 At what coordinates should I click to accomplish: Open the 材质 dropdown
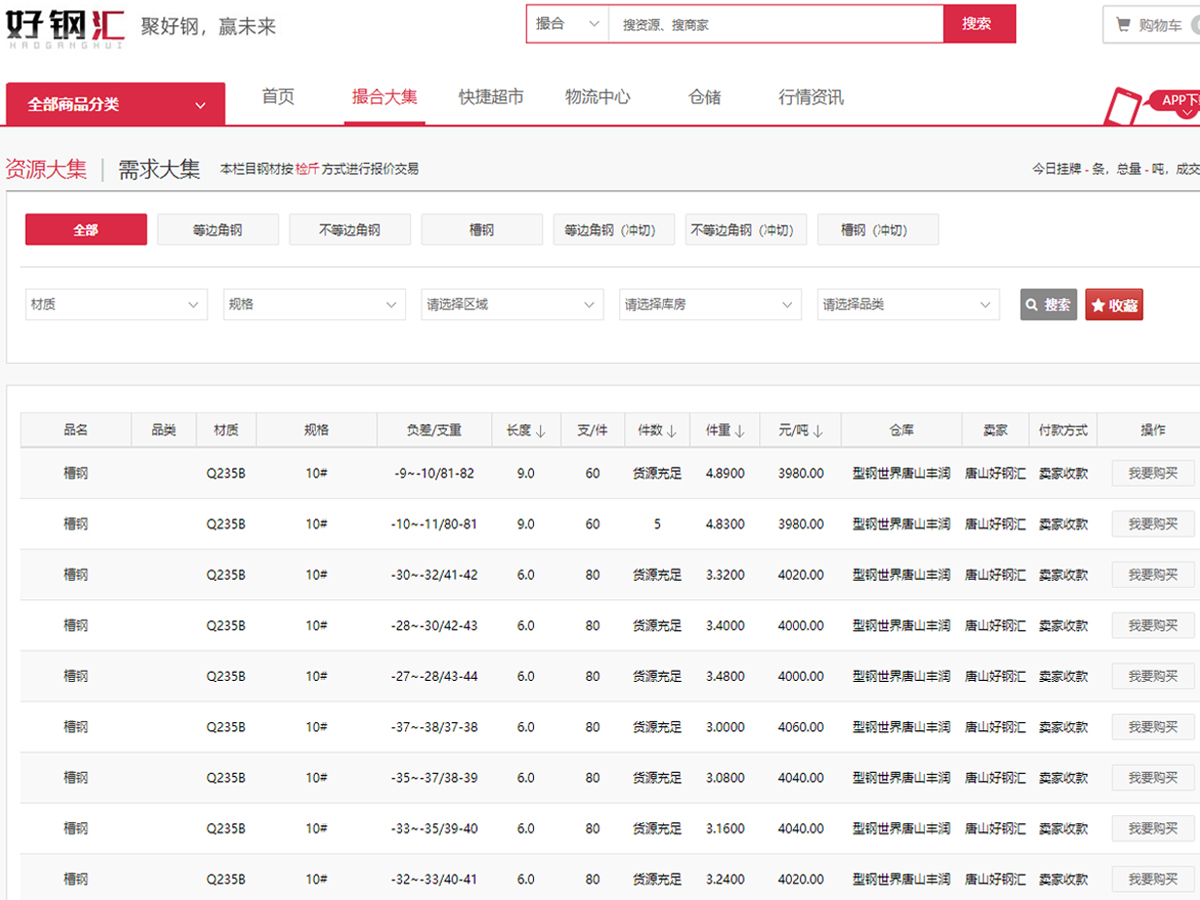coord(115,305)
